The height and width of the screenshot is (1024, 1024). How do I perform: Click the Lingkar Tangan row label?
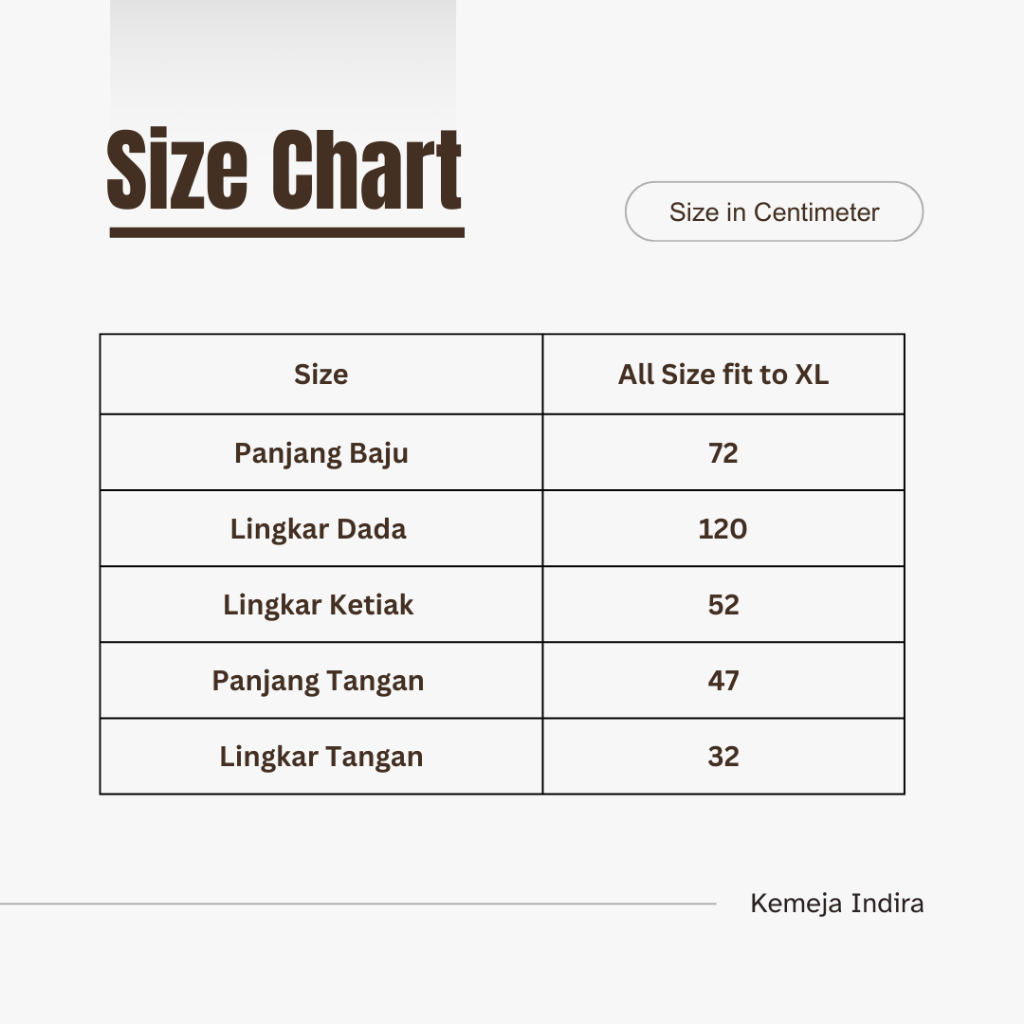click(x=321, y=757)
